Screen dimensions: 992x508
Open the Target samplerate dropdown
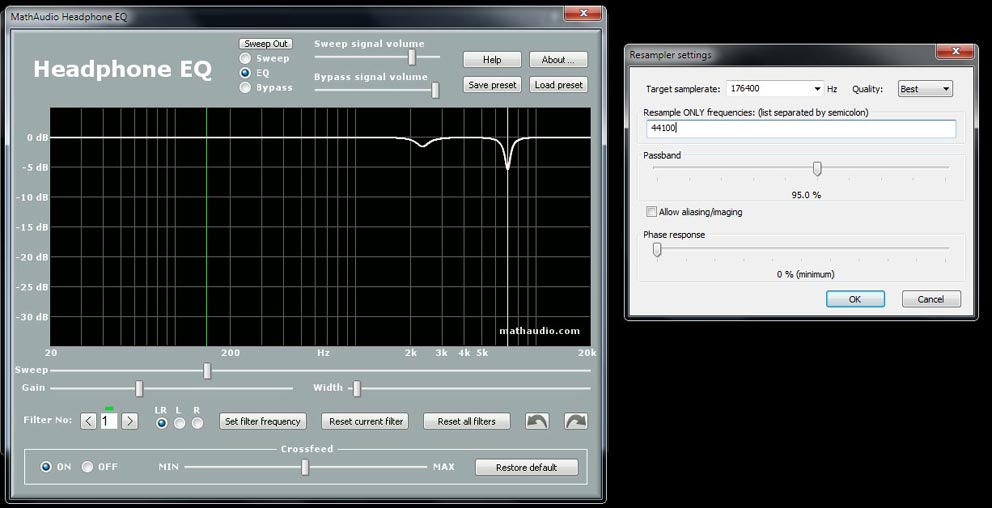pyautogui.click(x=818, y=89)
